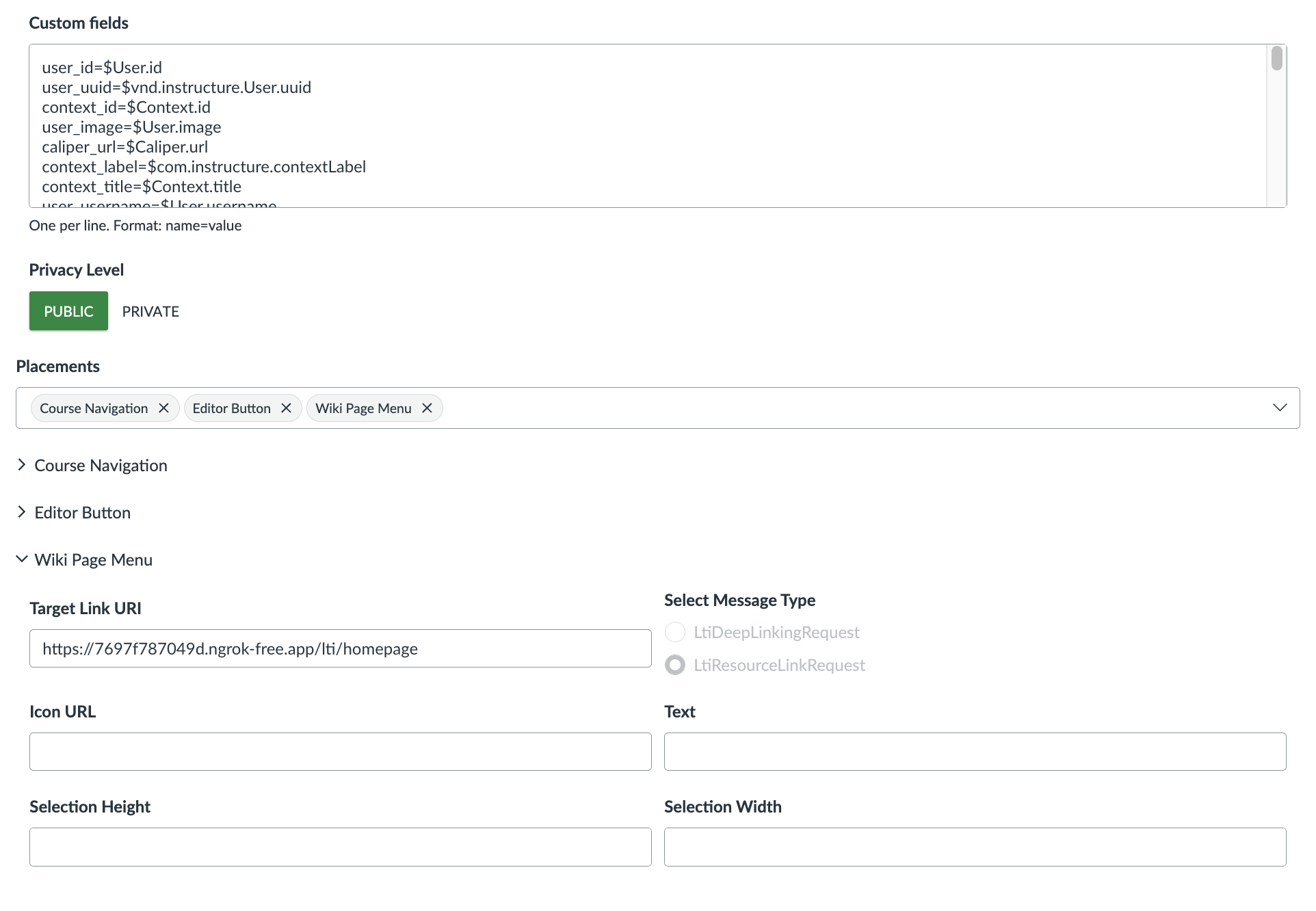Click the Selection Width field

click(975, 847)
